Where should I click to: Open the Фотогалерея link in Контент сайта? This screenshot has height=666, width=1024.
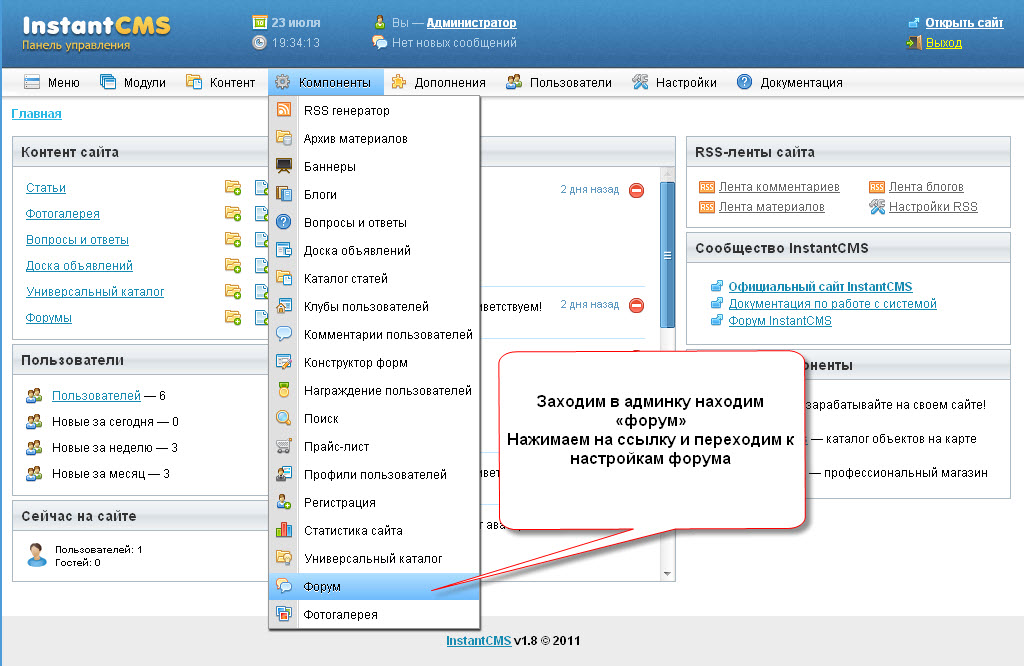[63, 214]
